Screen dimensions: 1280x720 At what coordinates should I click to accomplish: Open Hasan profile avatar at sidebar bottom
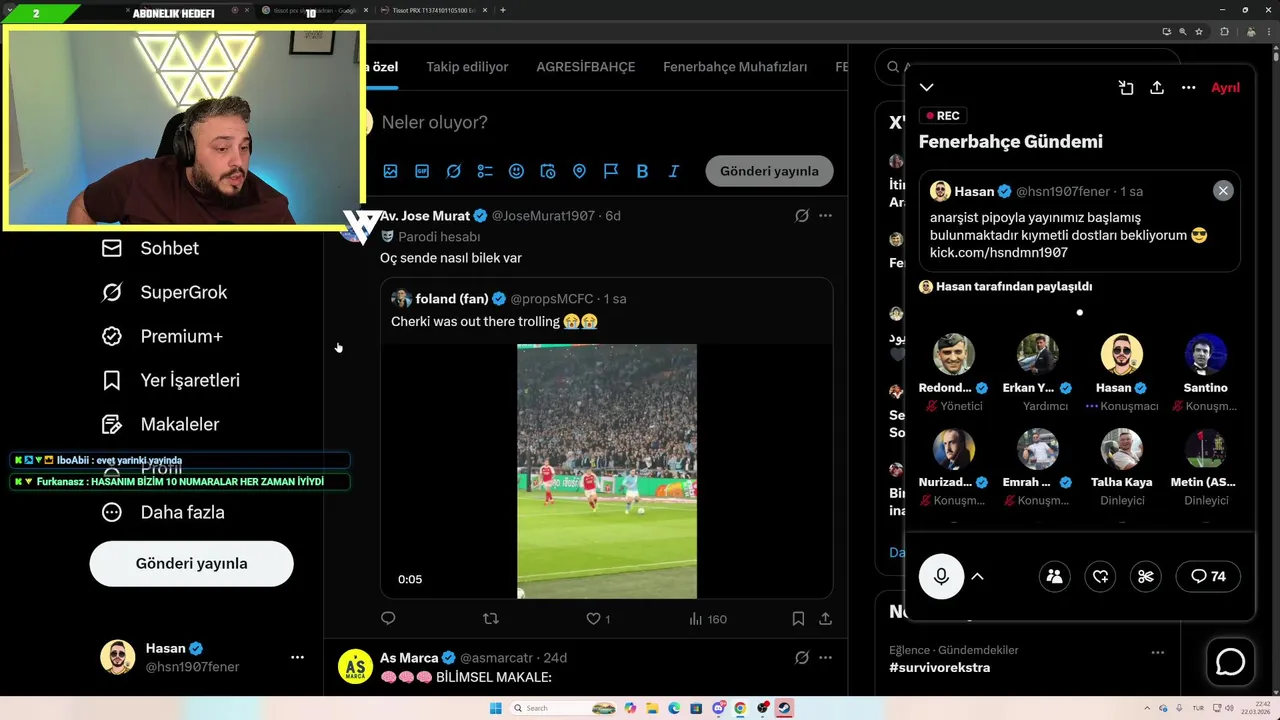pos(118,657)
